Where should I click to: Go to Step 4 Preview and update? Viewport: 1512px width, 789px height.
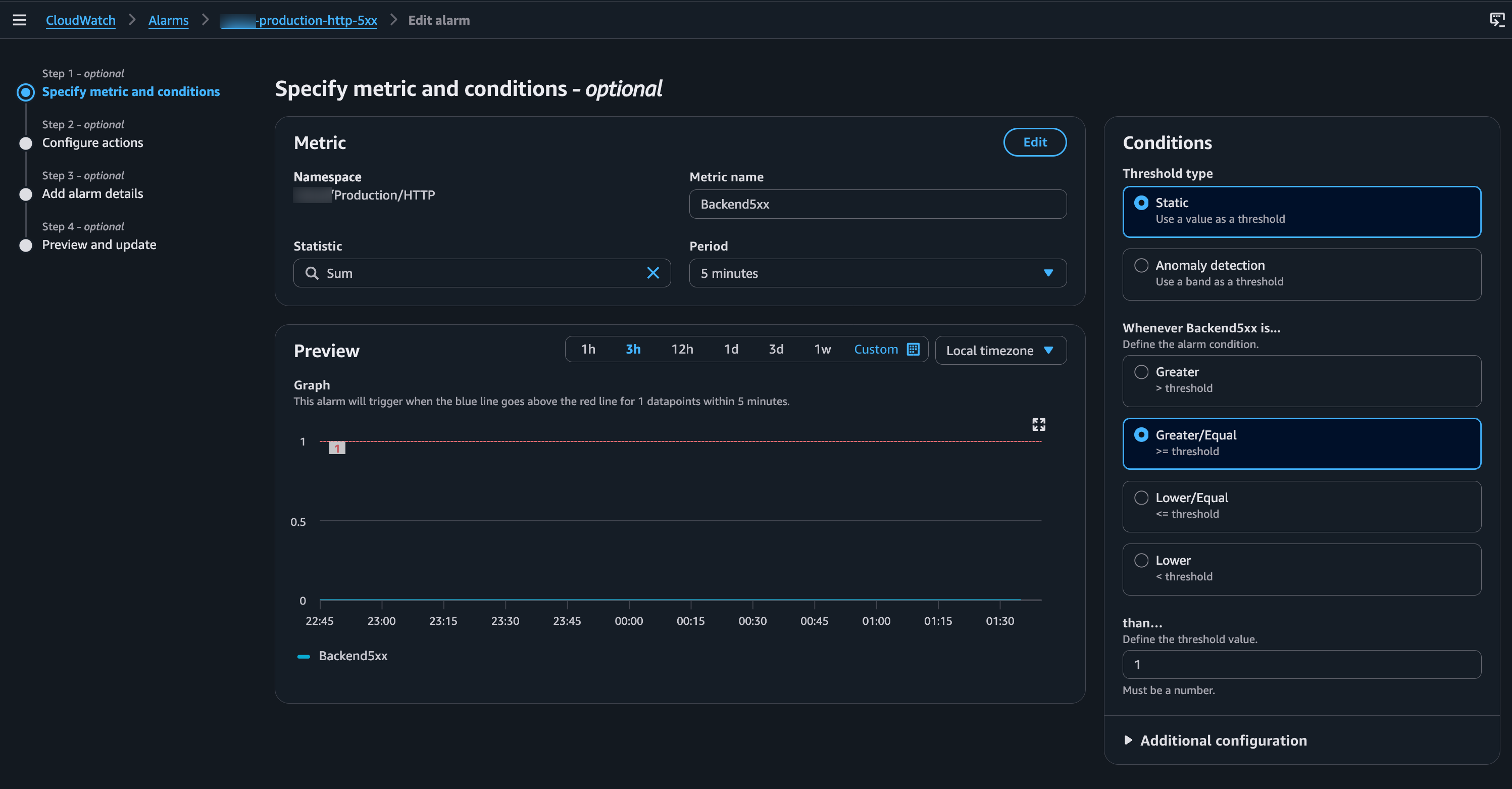click(x=99, y=245)
